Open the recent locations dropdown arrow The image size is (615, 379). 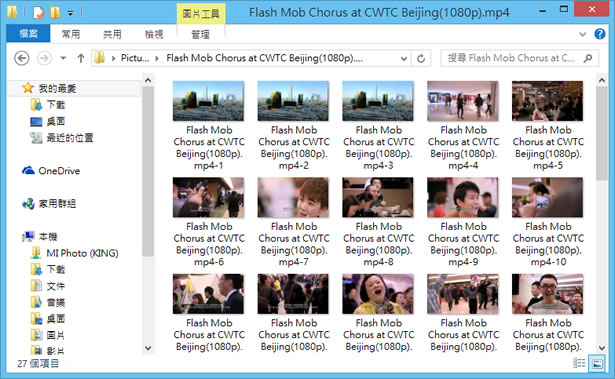pyautogui.click(x=63, y=58)
